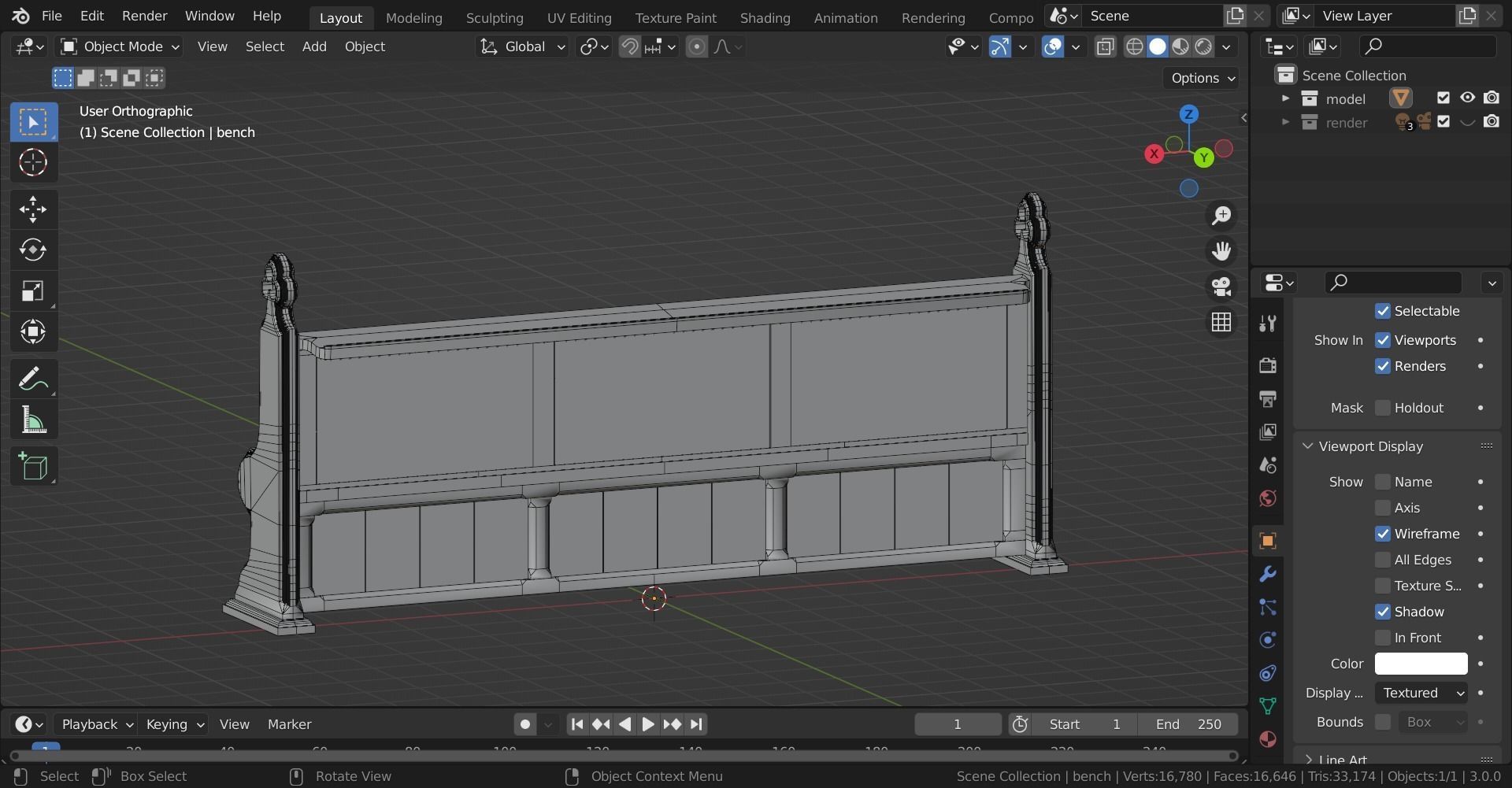Open the Object Mode dropdown

pos(120,47)
